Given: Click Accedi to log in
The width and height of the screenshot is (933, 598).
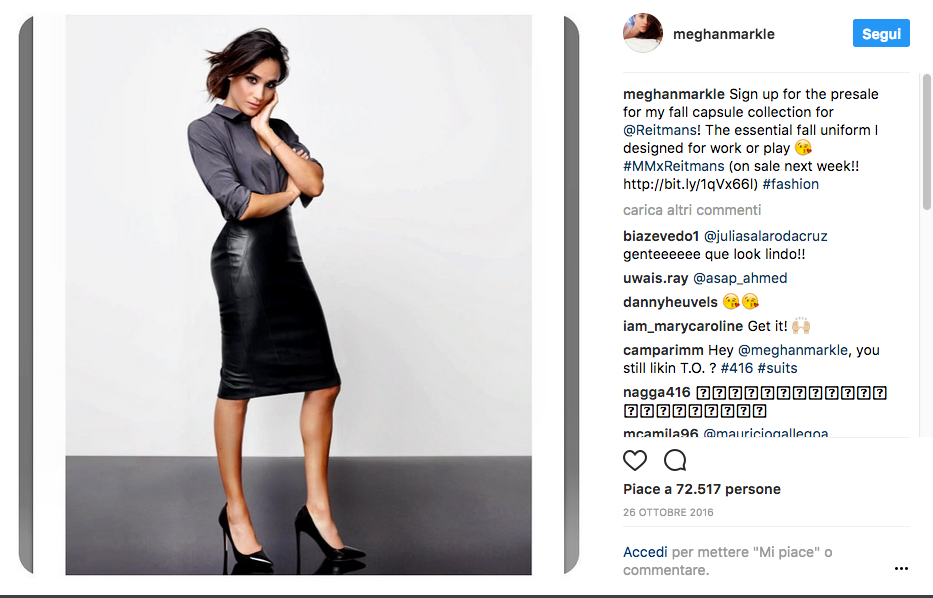Looking at the screenshot, I should pyautogui.click(x=645, y=552).
